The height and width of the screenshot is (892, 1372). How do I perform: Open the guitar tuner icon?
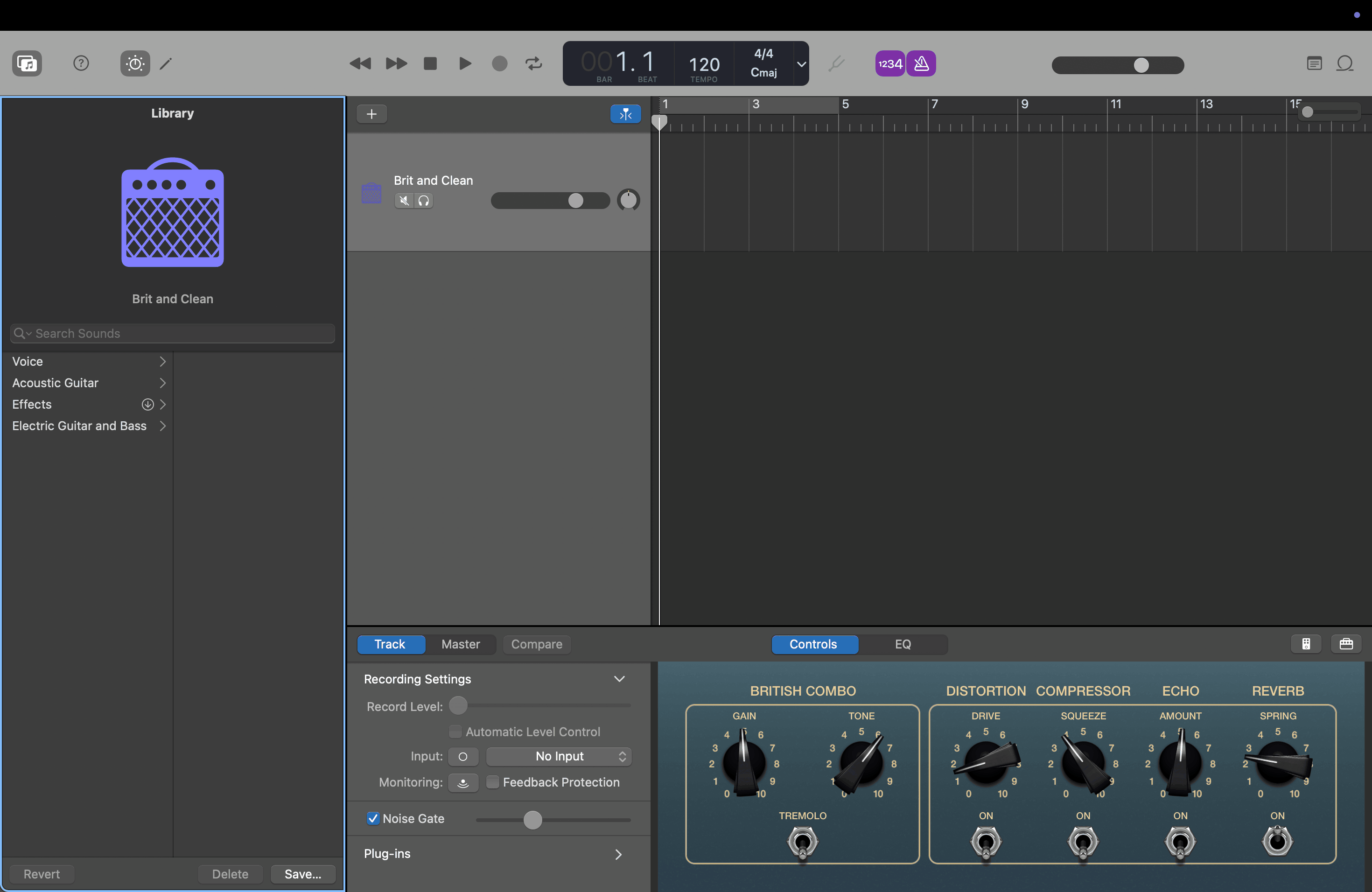(x=836, y=63)
